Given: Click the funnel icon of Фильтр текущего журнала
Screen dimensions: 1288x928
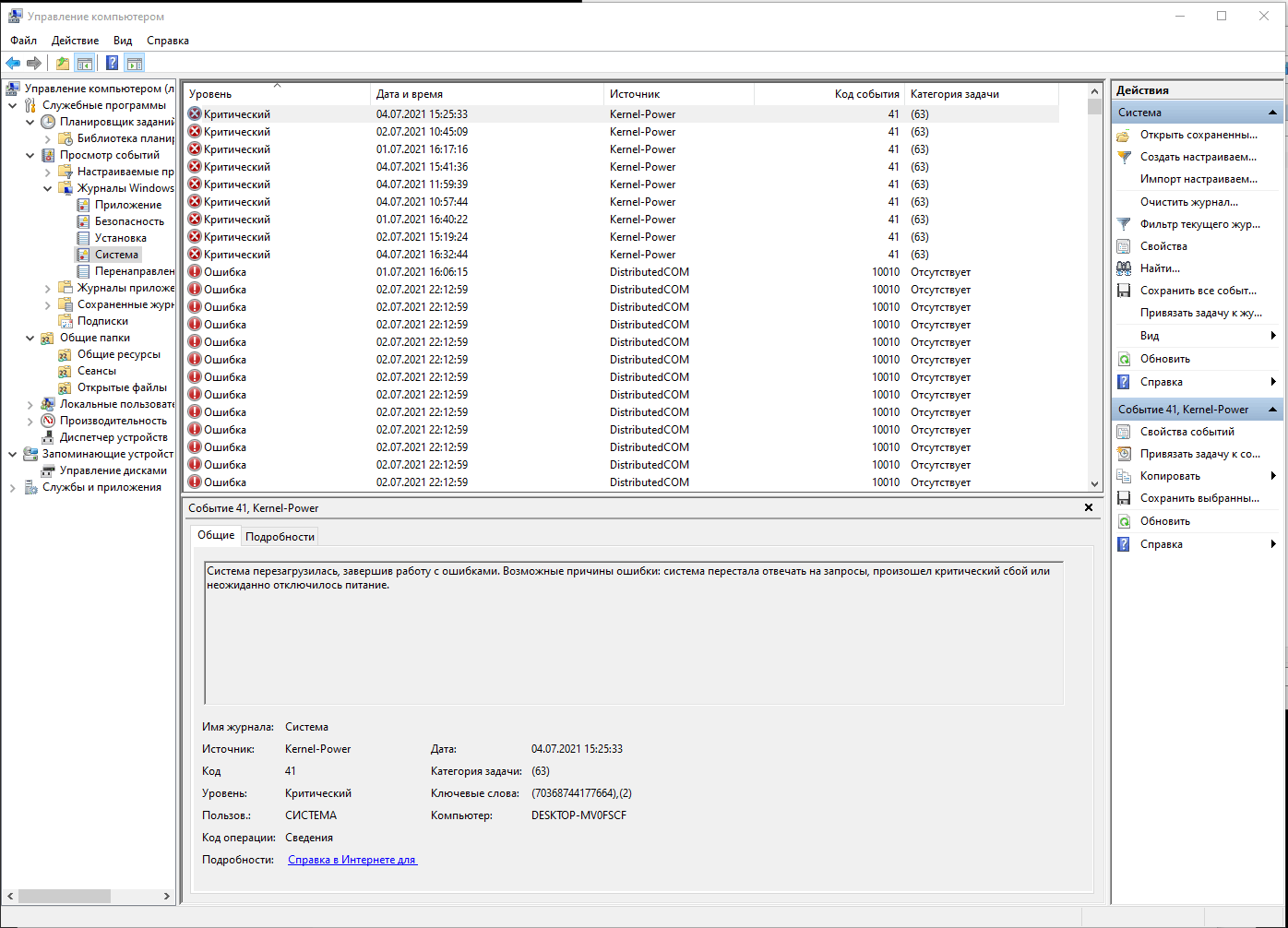Looking at the screenshot, I should pyautogui.click(x=1124, y=224).
